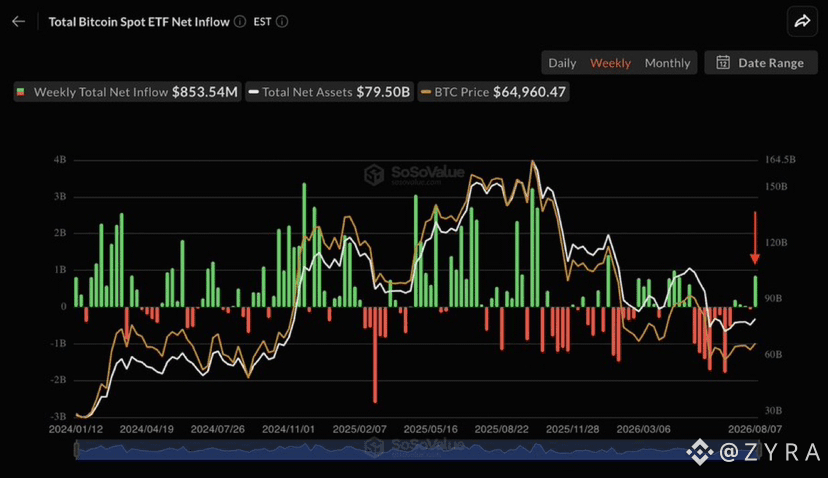Open info icon beside Total Bitcoin Spot ETF title
Screen dimensions: 828x478
tap(240, 22)
